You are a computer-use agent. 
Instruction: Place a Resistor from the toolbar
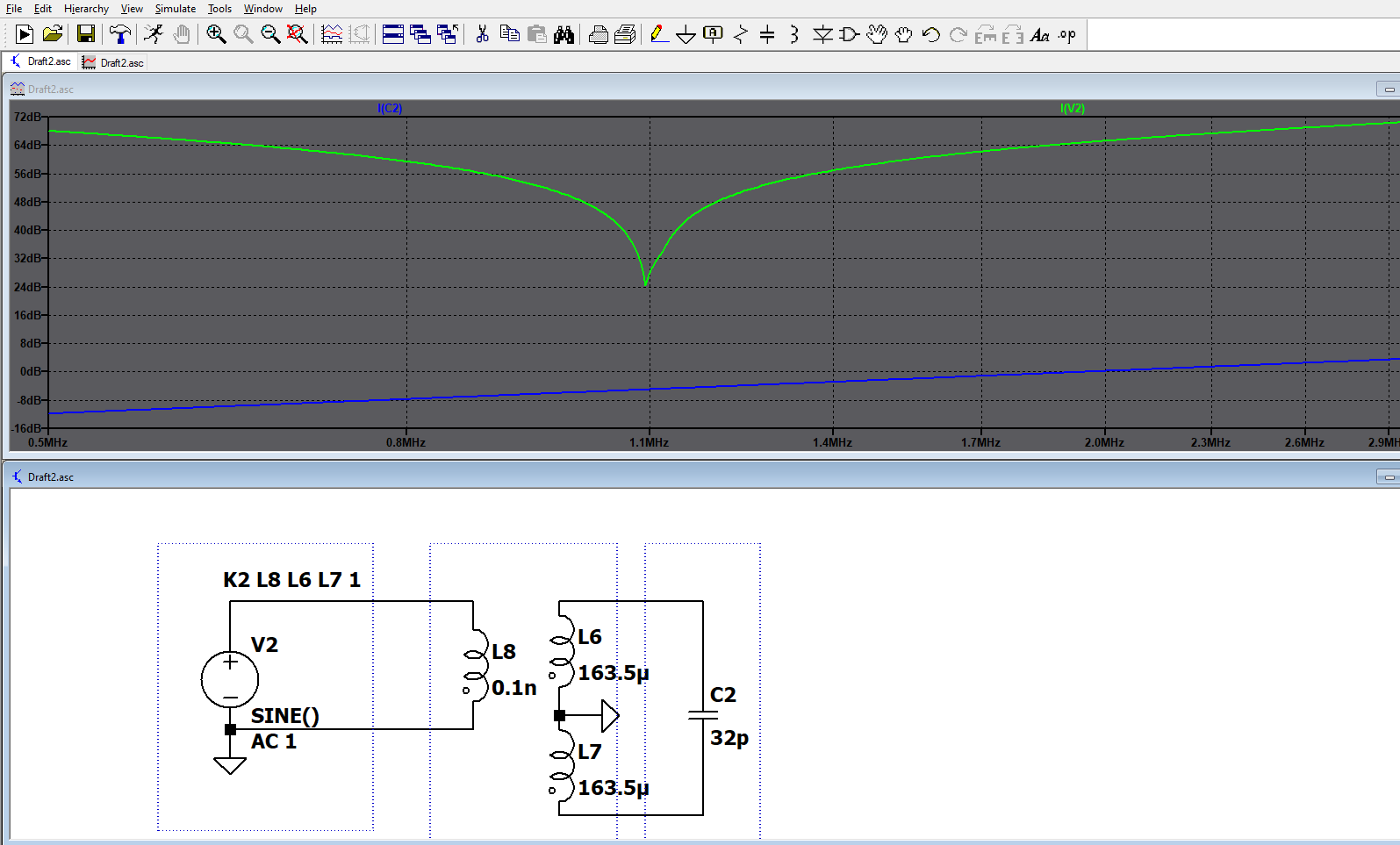click(741, 34)
